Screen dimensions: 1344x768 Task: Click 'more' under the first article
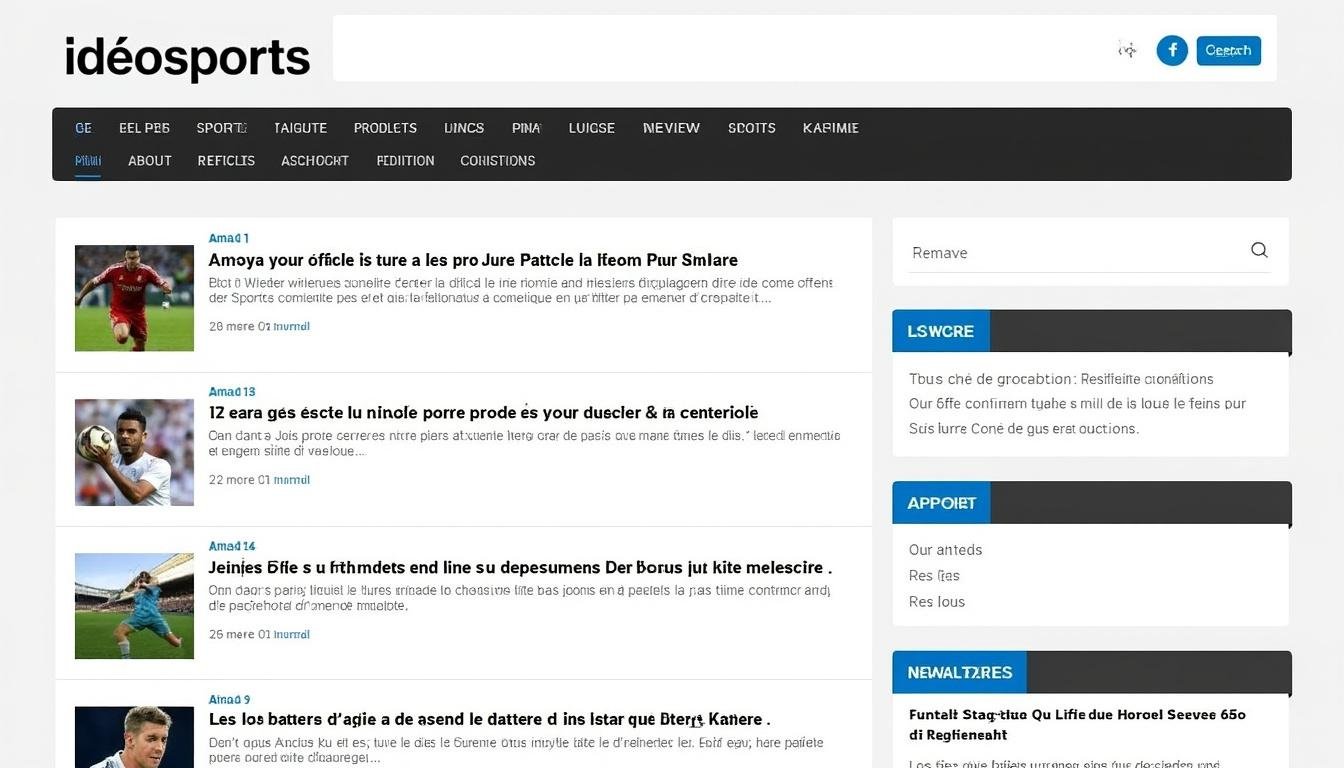(x=240, y=325)
